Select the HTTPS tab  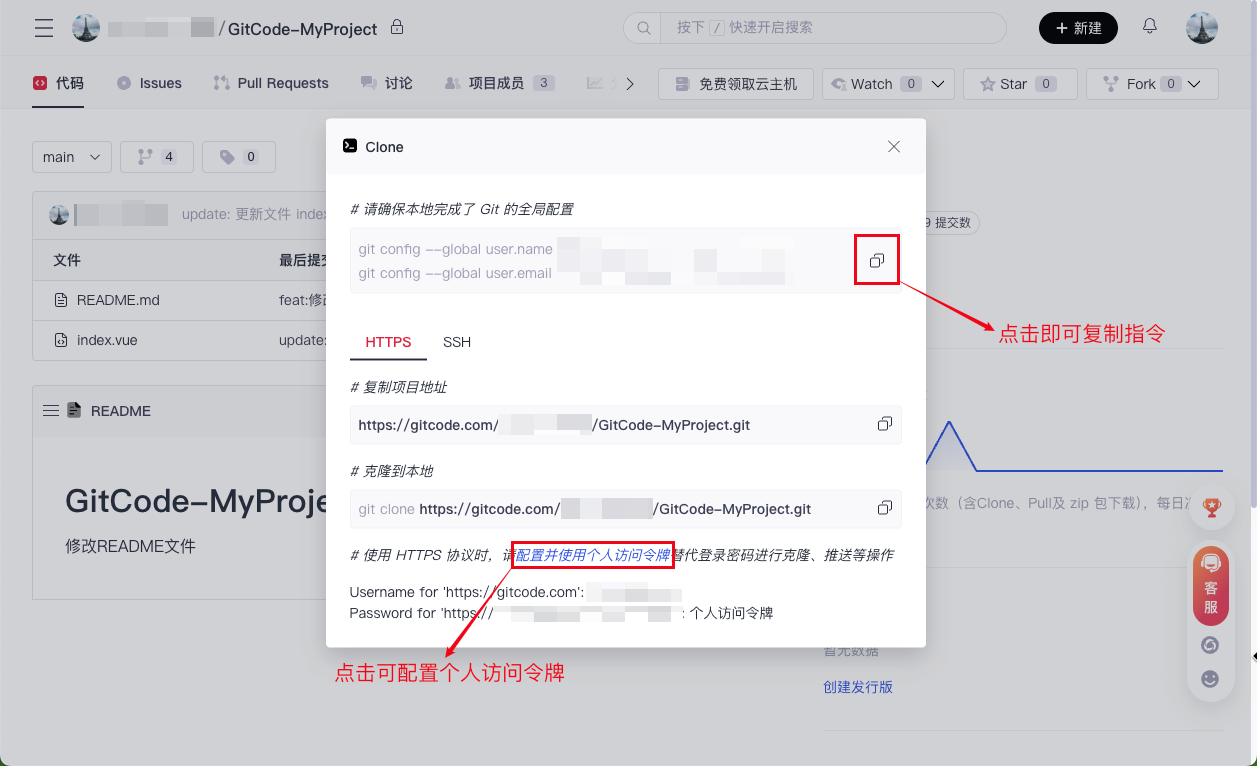388,342
